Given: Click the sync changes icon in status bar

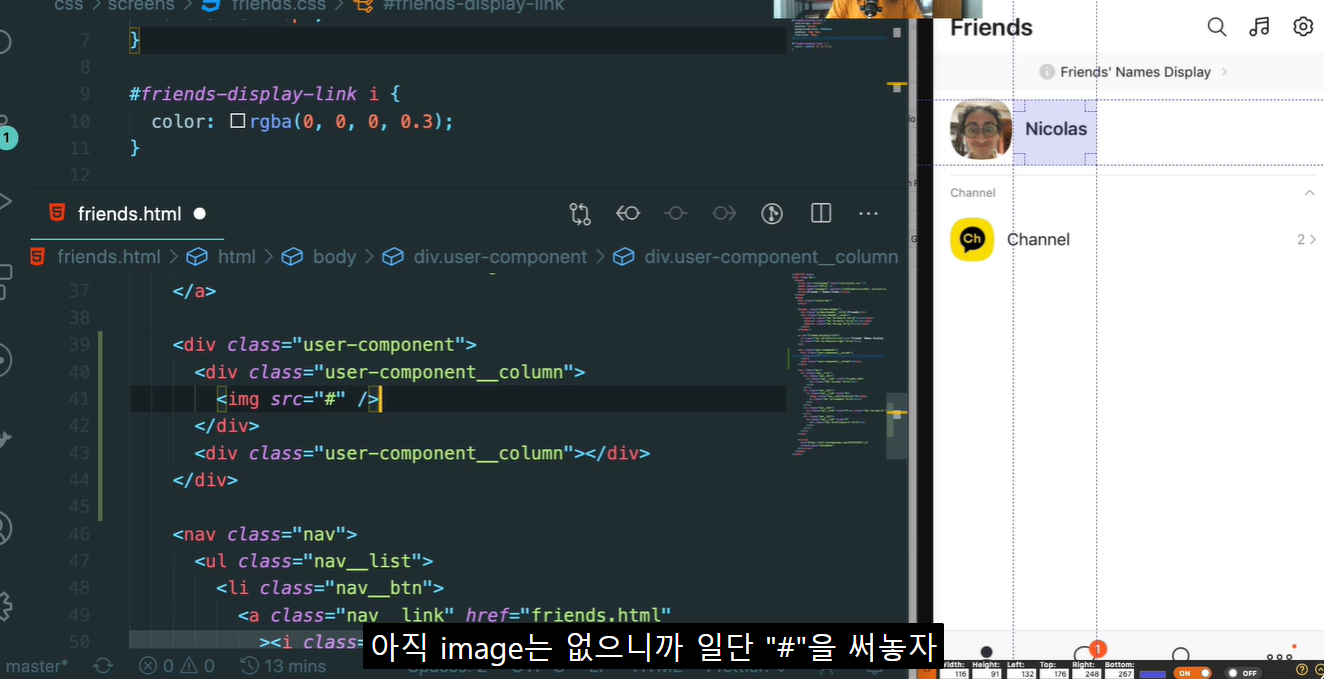Looking at the screenshot, I should click(102, 665).
